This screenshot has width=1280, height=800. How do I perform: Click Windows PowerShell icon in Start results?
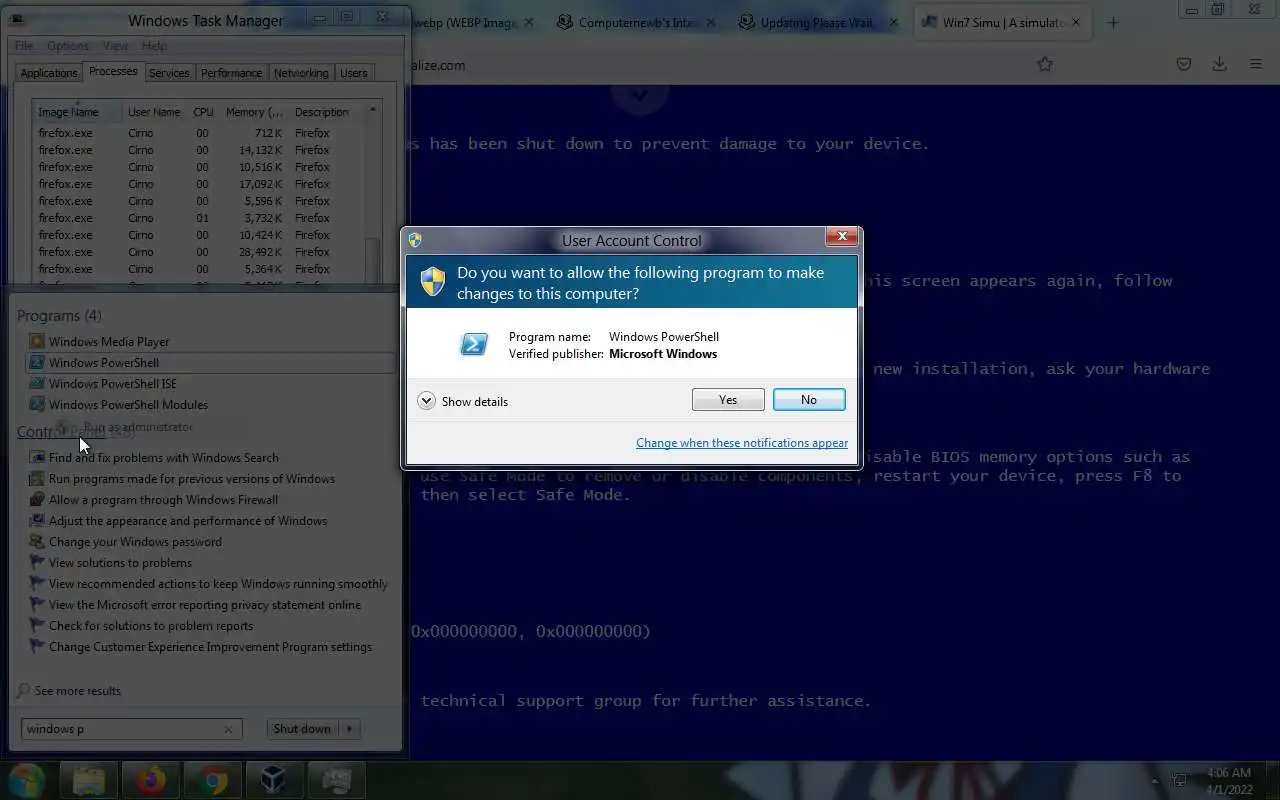(x=37, y=363)
